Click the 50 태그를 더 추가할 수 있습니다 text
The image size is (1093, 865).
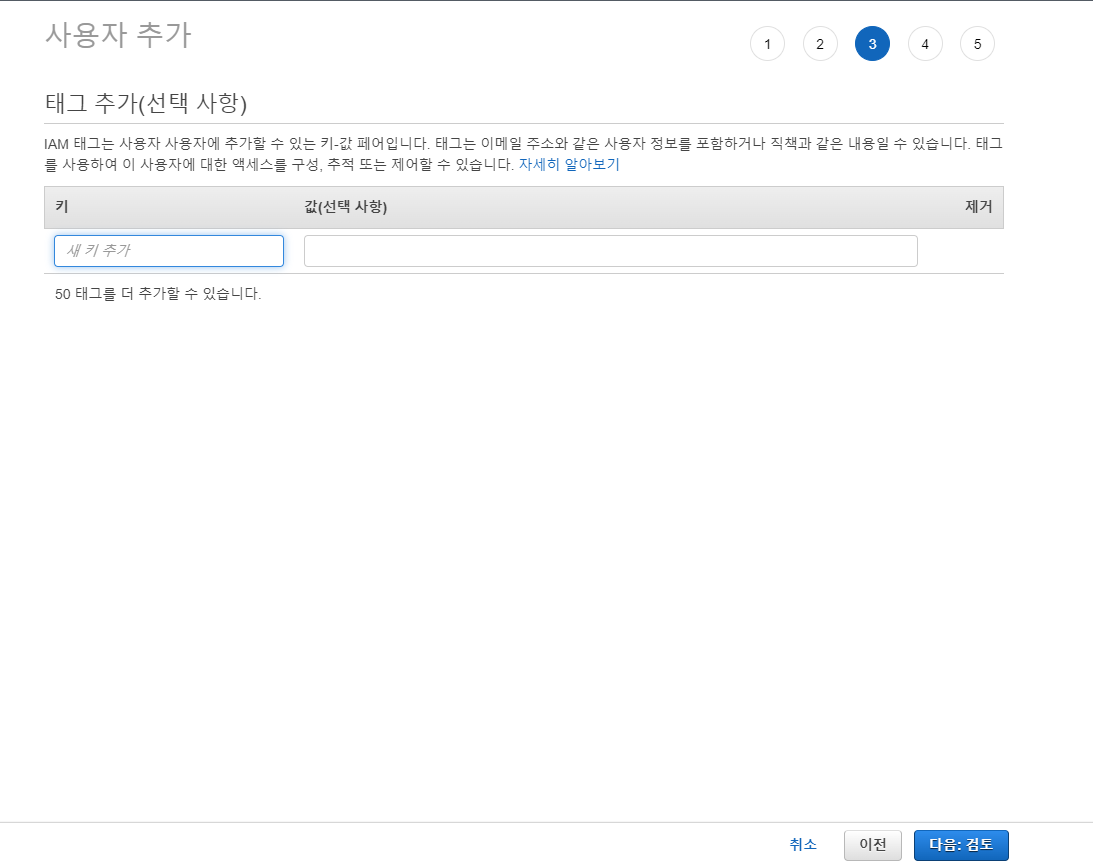click(158, 293)
